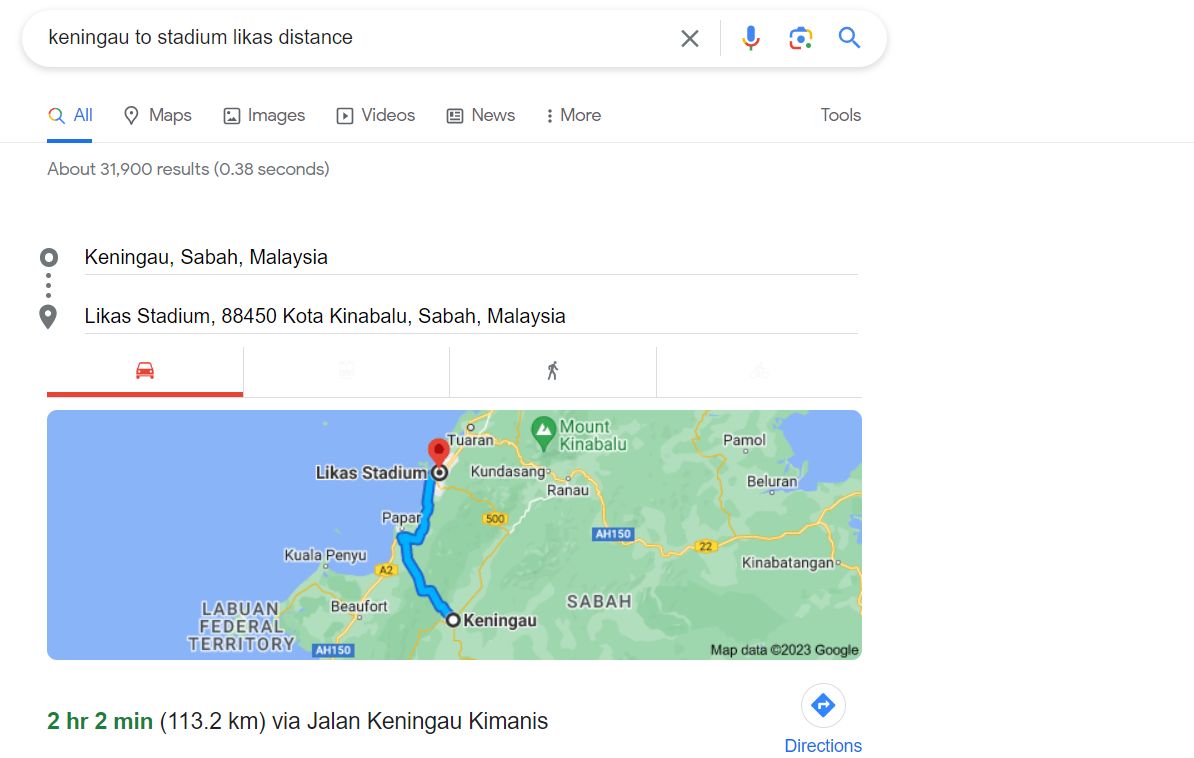1194x758 pixels.
Task: Open the News results tab
Action: pos(480,115)
